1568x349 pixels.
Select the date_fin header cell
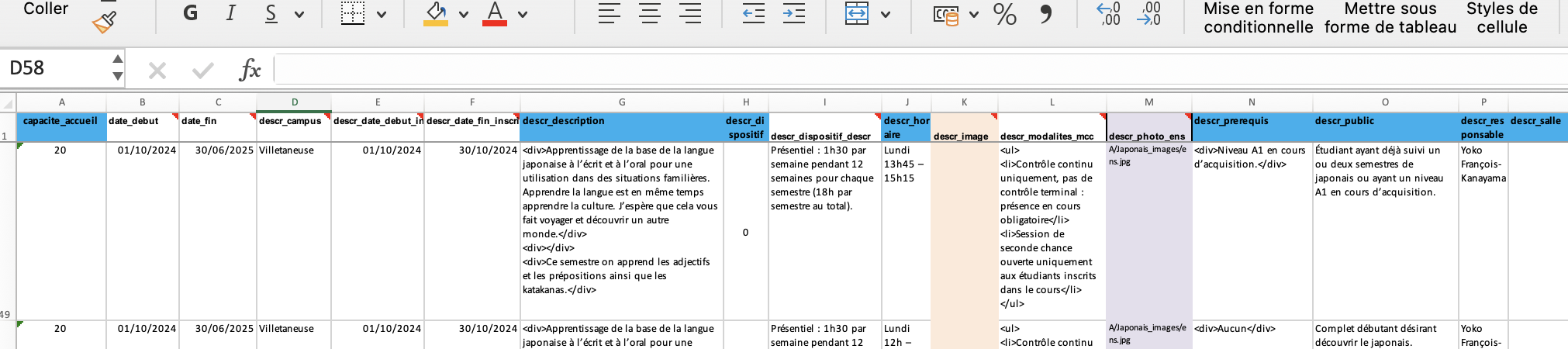[x=218, y=127]
